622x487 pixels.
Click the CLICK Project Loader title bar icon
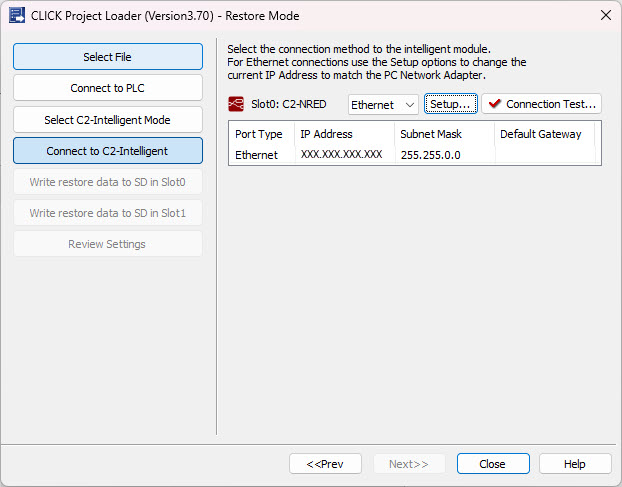(x=17, y=15)
